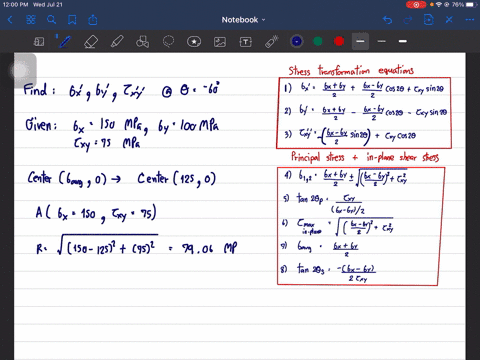Screen dimensions: 480x360
Task: Select the Eraser tool
Action: coord(91,42)
